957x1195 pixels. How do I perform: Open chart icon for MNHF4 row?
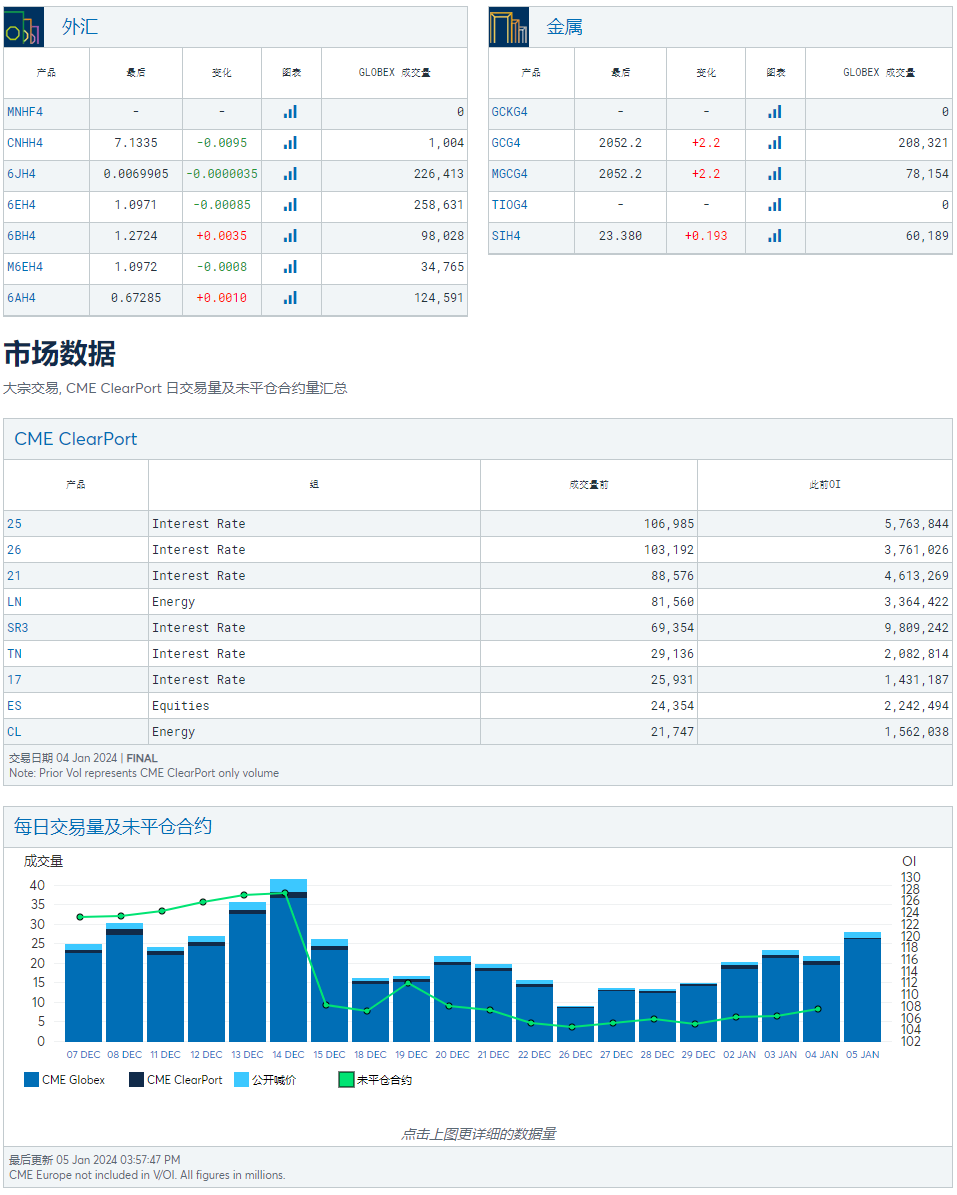tap(290, 112)
